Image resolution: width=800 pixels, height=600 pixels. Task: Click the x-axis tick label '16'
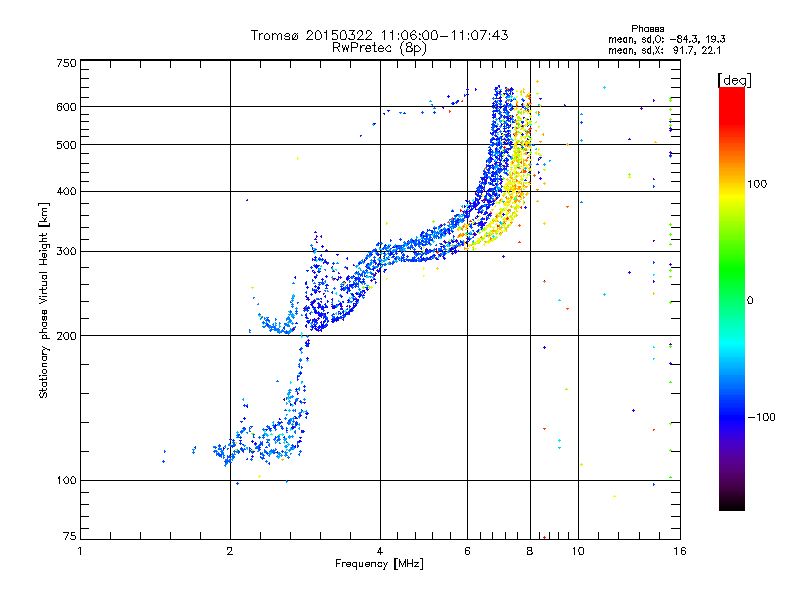click(x=680, y=551)
